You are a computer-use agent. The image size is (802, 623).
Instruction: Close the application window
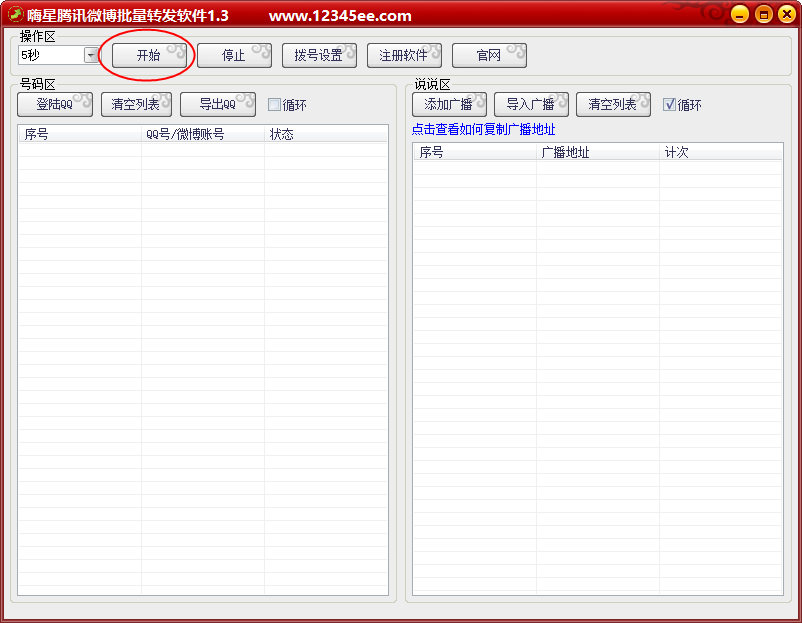[x=787, y=14]
